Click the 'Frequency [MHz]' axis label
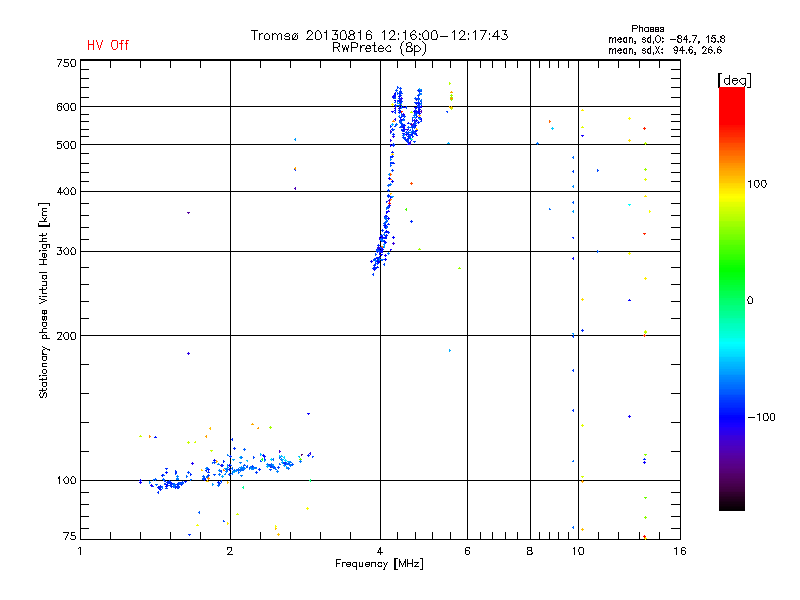The height and width of the screenshot is (600, 800). (379, 564)
